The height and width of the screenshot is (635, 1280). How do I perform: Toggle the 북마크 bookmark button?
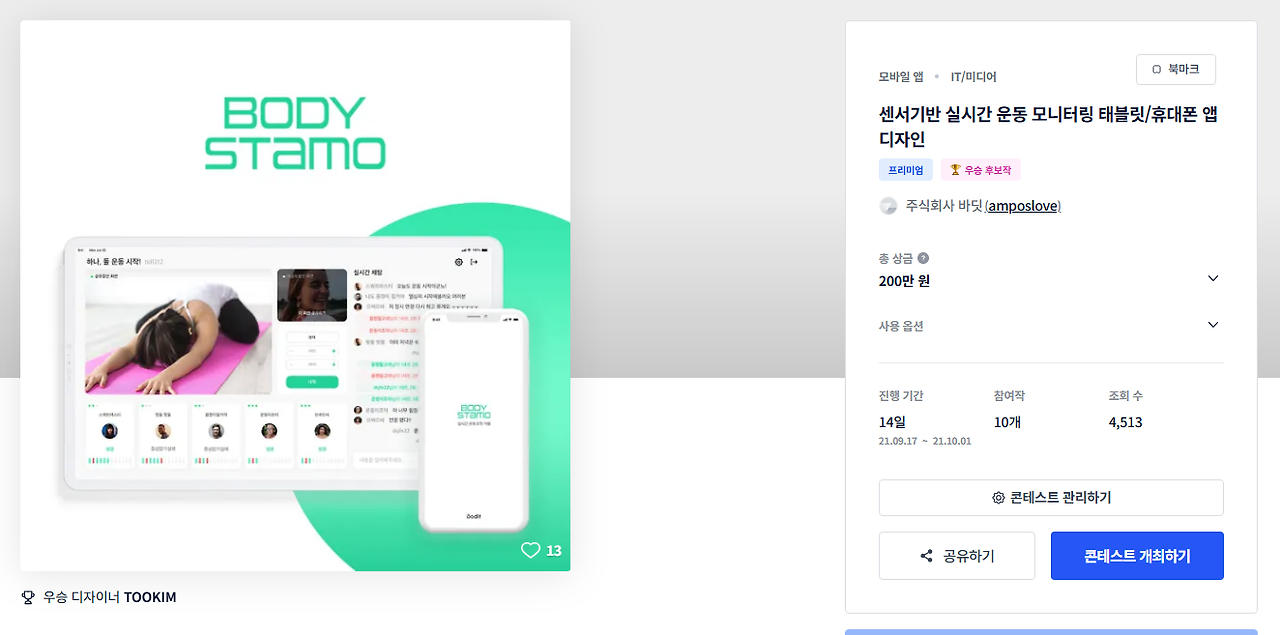(x=1176, y=70)
